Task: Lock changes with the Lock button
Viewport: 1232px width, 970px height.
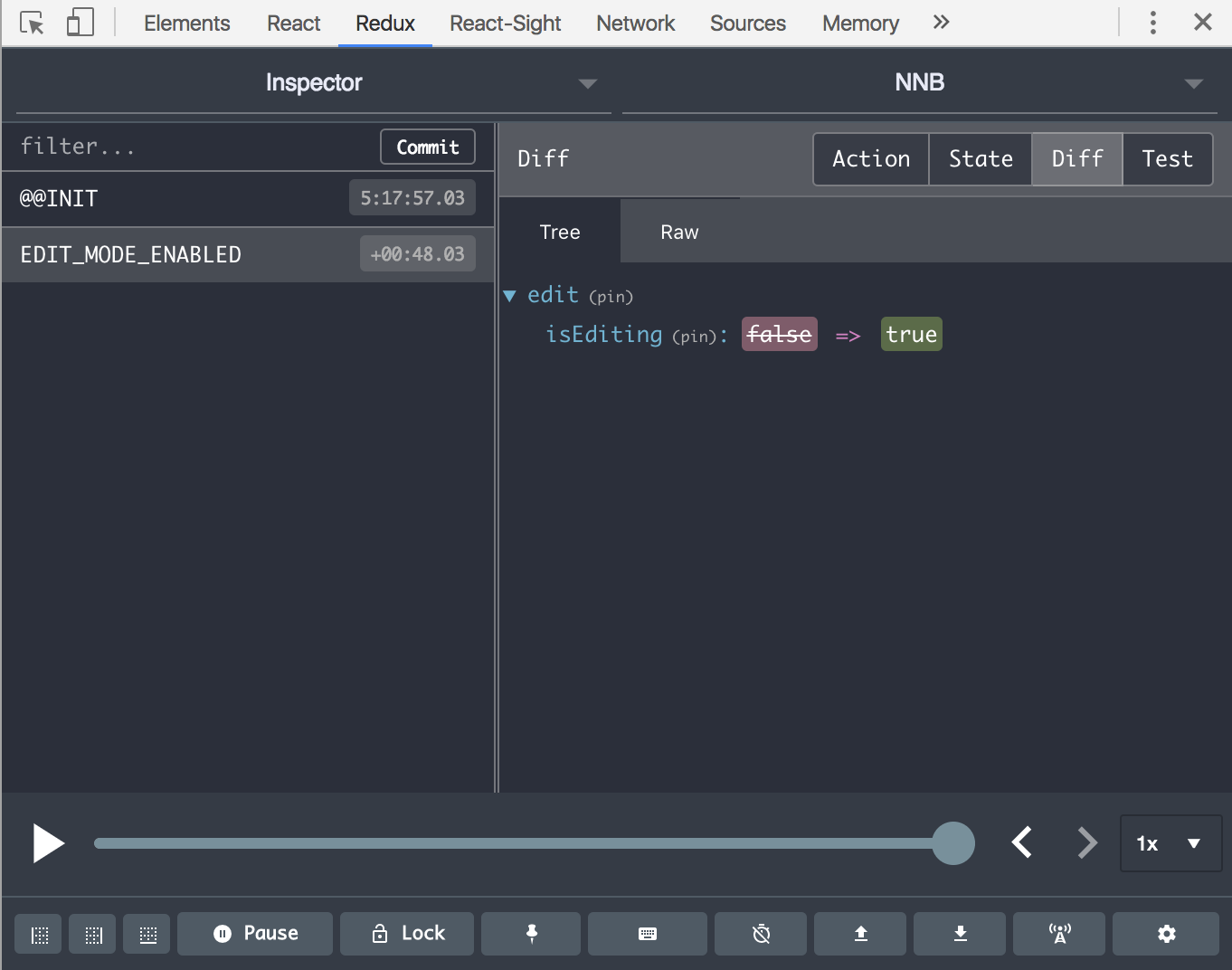Action: click(407, 934)
